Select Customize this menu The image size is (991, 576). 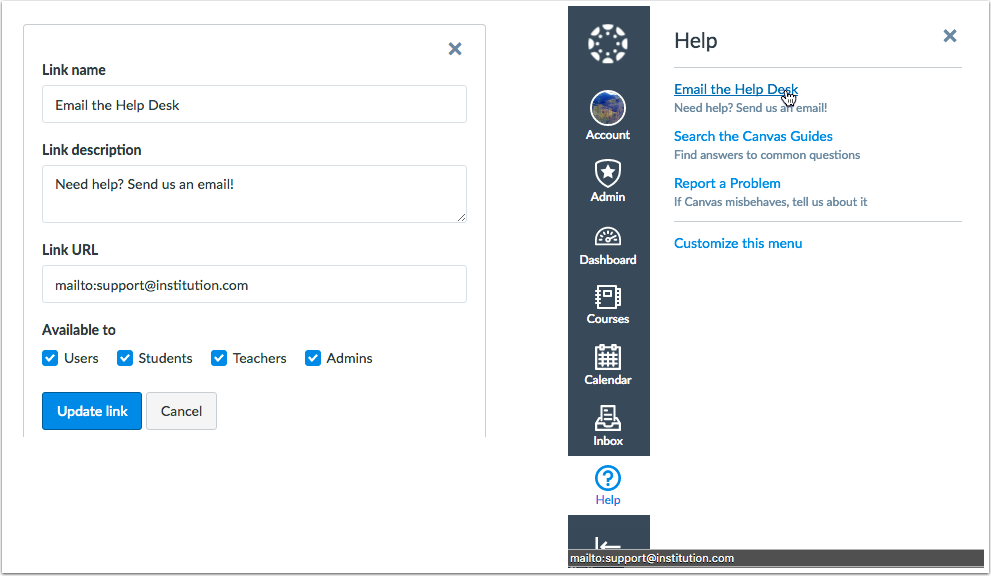point(738,243)
